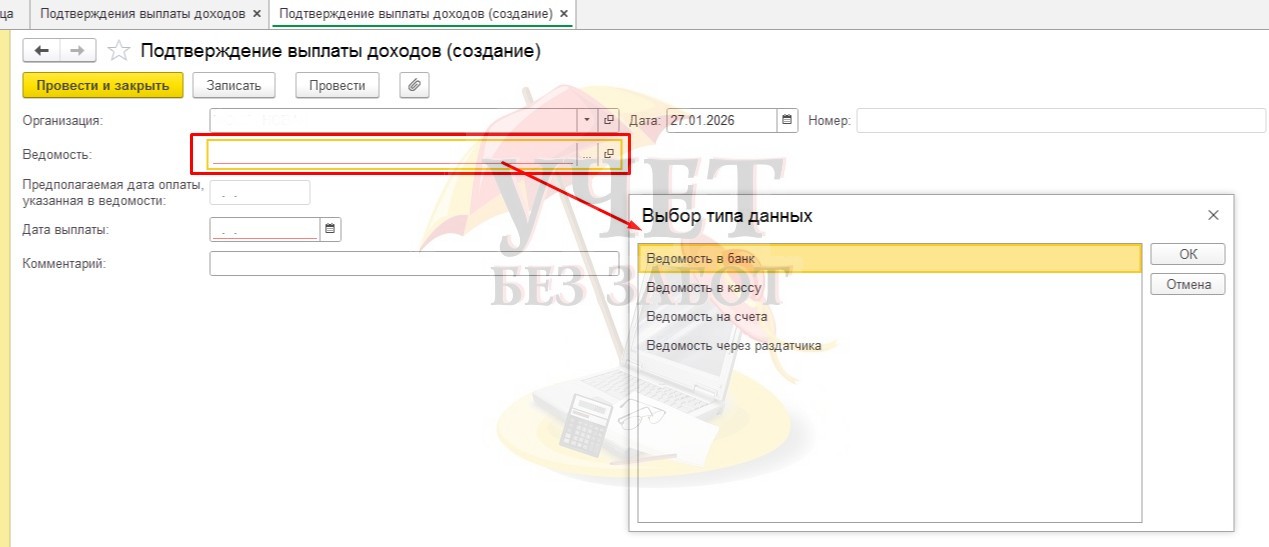Click the Записать button

point(234,86)
